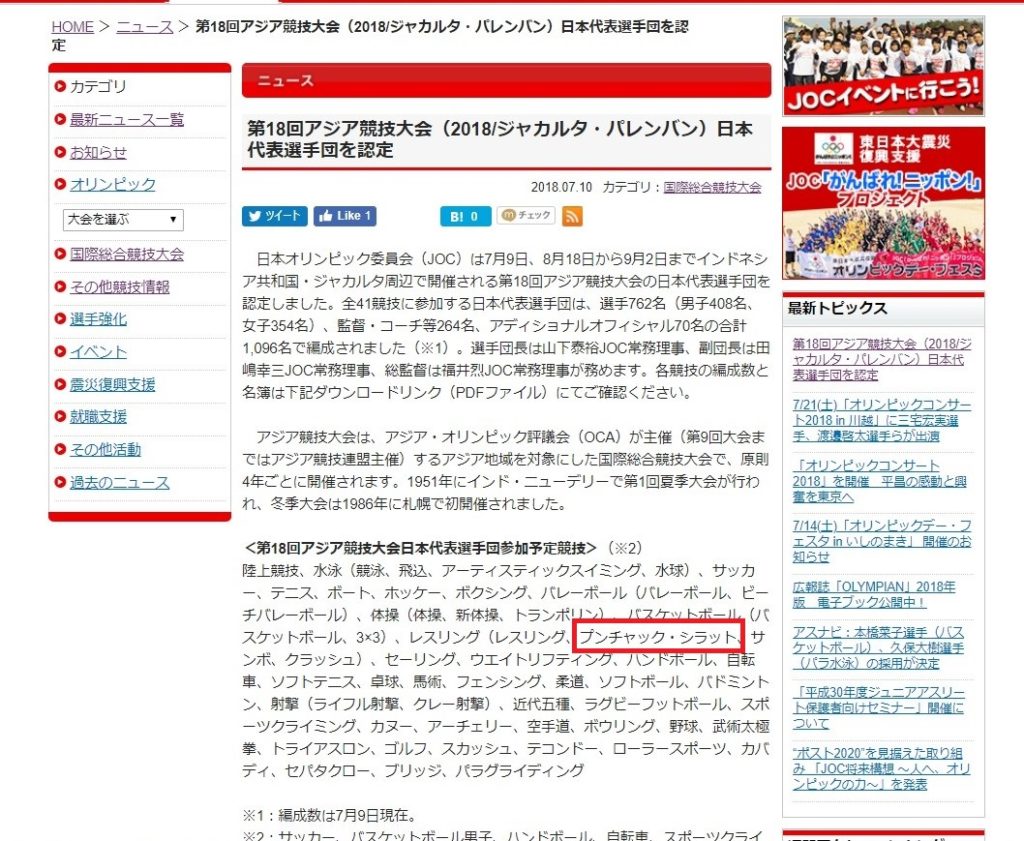1024x841 pixels.
Task: Open the 広報誌 OLYMPIAN 2018年版 topic link
Action: pos(873,595)
